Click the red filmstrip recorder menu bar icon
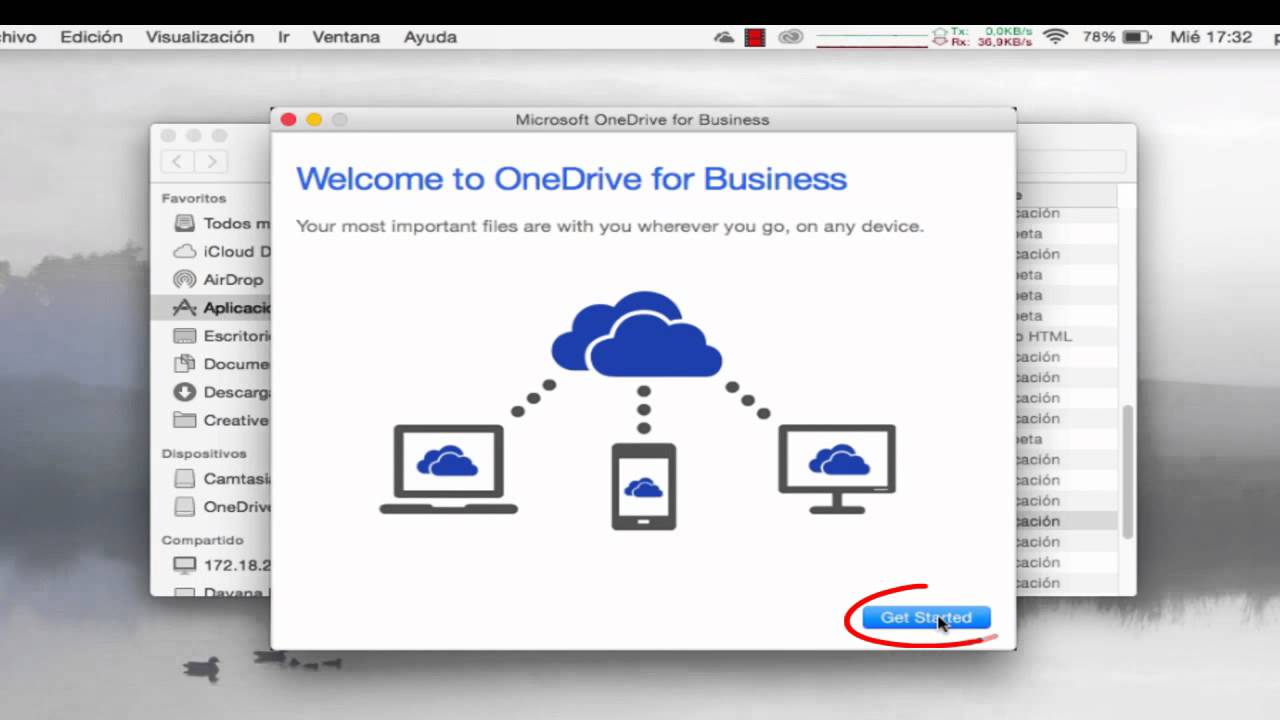The image size is (1280, 720). click(755, 37)
